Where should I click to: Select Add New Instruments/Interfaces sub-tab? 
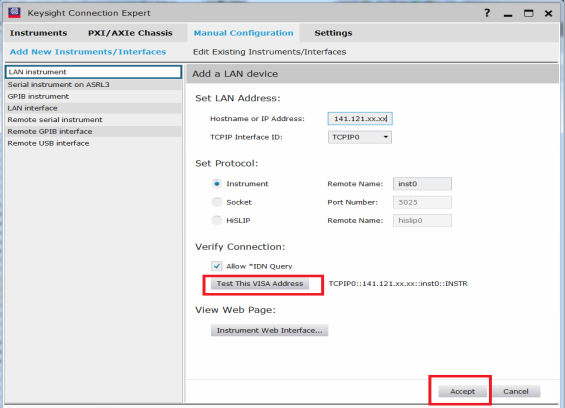tap(88, 52)
